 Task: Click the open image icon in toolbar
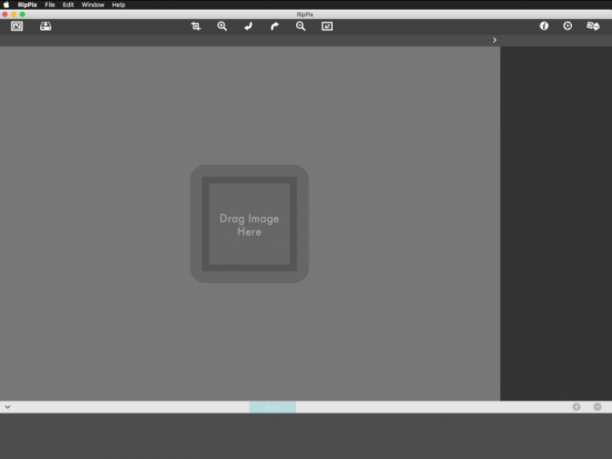(17, 26)
